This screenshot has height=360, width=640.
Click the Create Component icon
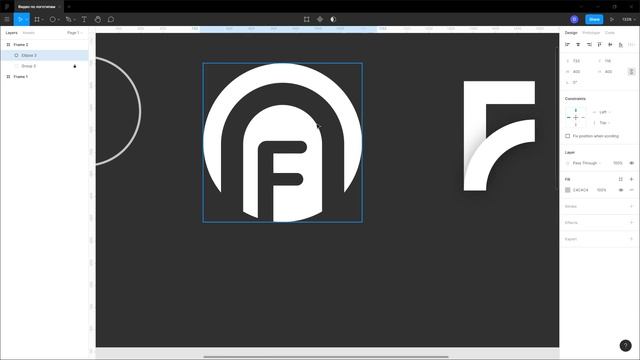[320, 19]
